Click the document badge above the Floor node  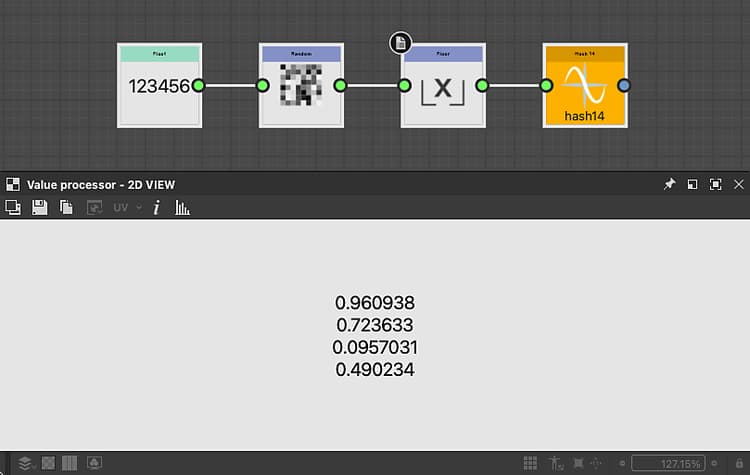pyautogui.click(x=400, y=43)
